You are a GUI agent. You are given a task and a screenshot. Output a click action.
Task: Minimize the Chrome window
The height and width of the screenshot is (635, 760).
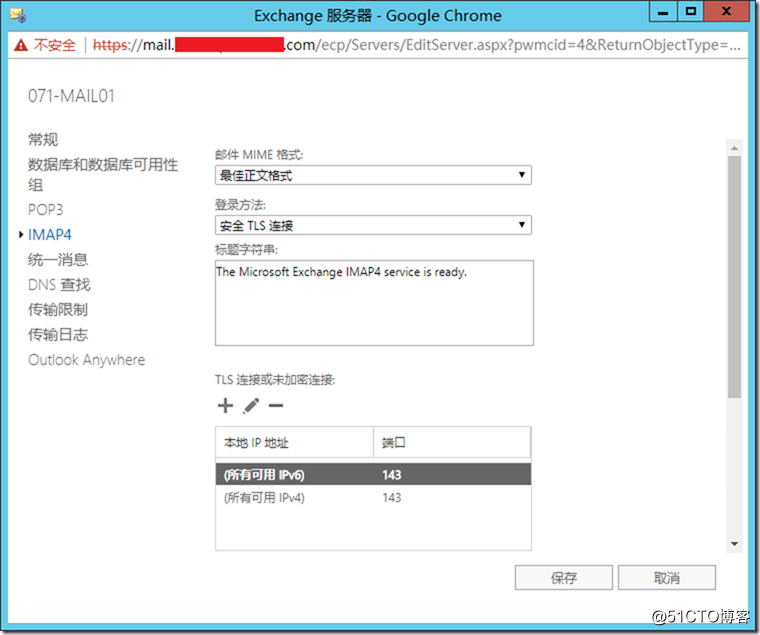[x=663, y=11]
